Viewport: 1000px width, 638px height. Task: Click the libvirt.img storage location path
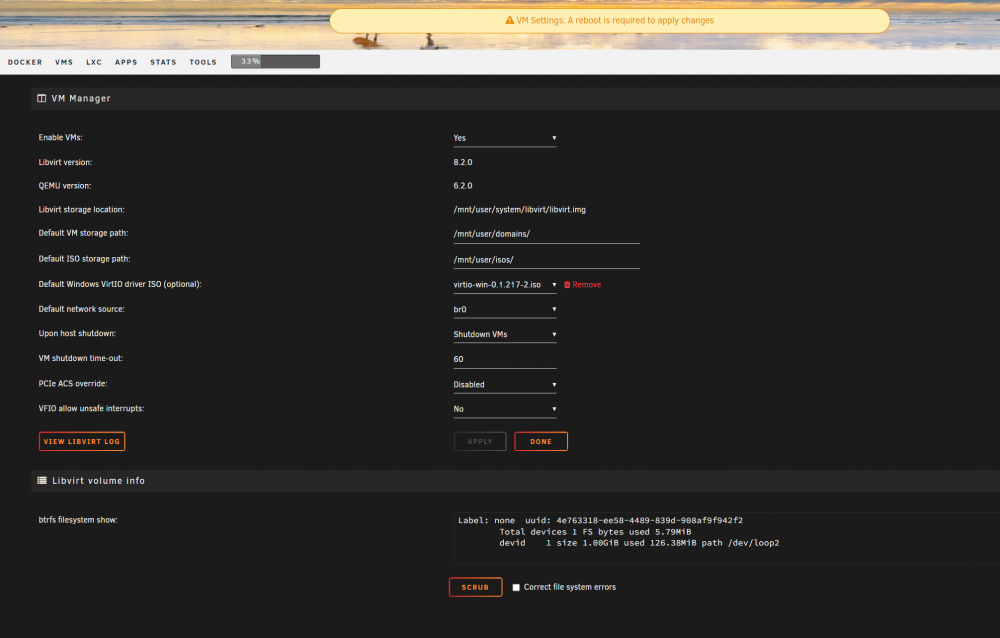(x=519, y=209)
